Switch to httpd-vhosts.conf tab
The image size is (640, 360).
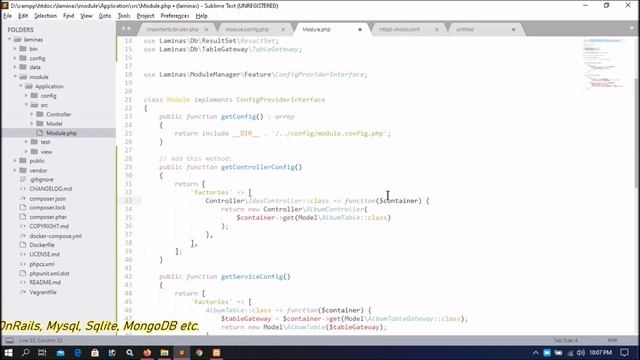(x=399, y=29)
